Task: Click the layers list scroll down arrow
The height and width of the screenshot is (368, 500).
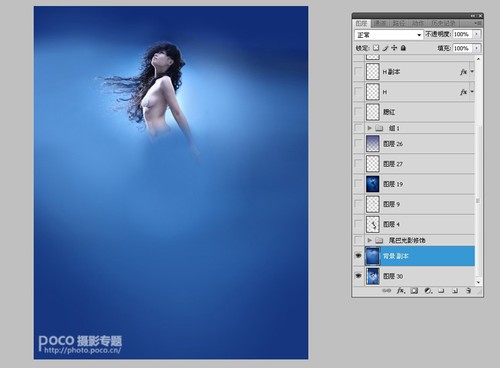Action: (478, 283)
